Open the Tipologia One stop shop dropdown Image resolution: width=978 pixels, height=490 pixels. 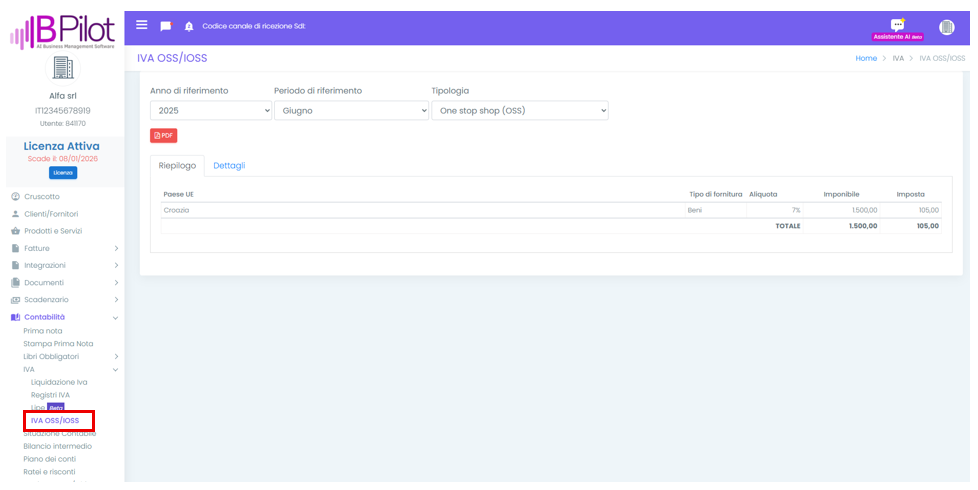520,110
